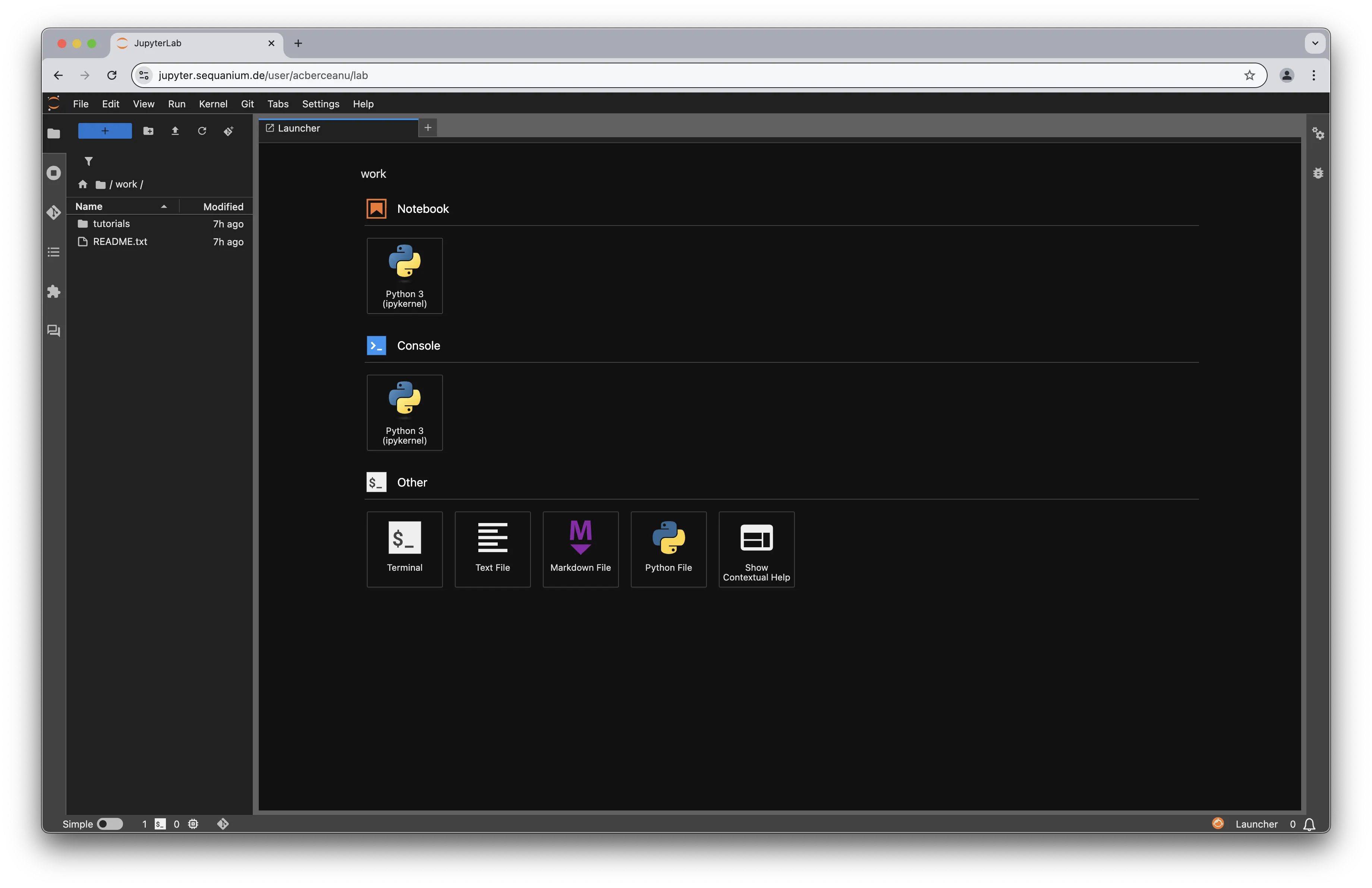
Task: Click the Upload Files icon
Action: coord(175,131)
